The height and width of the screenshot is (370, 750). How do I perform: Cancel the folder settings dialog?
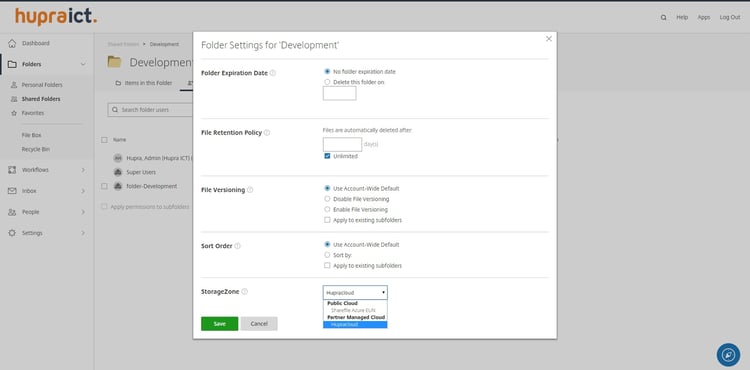coord(259,324)
